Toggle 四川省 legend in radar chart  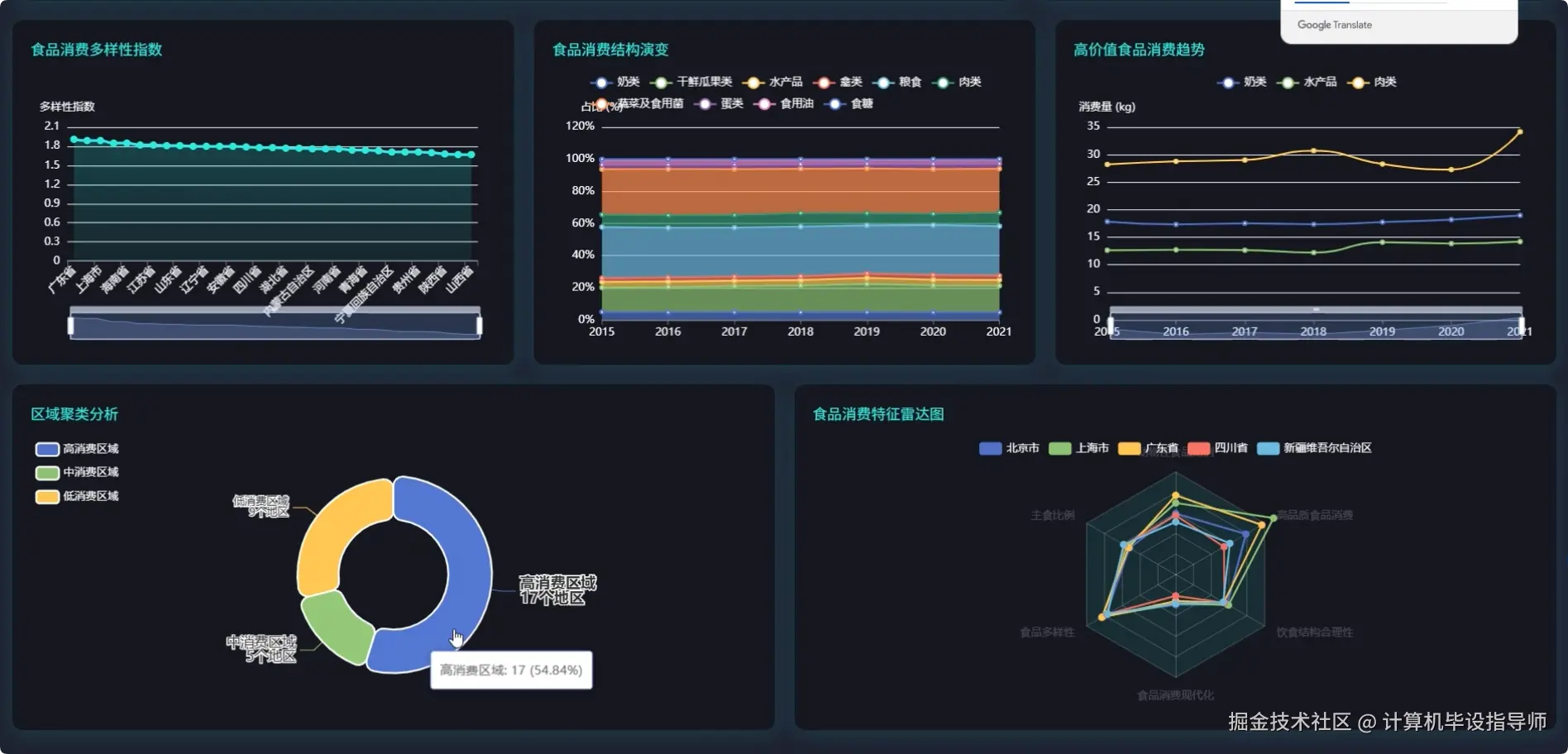click(1217, 448)
